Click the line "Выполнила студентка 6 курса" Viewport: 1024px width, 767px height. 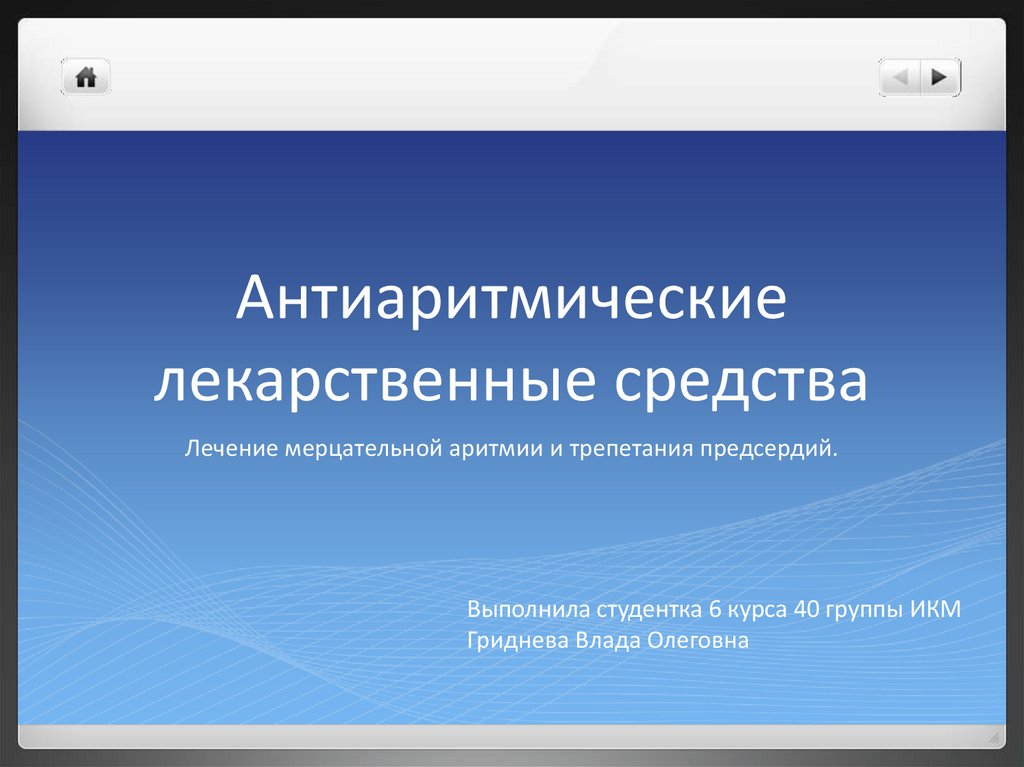point(627,610)
